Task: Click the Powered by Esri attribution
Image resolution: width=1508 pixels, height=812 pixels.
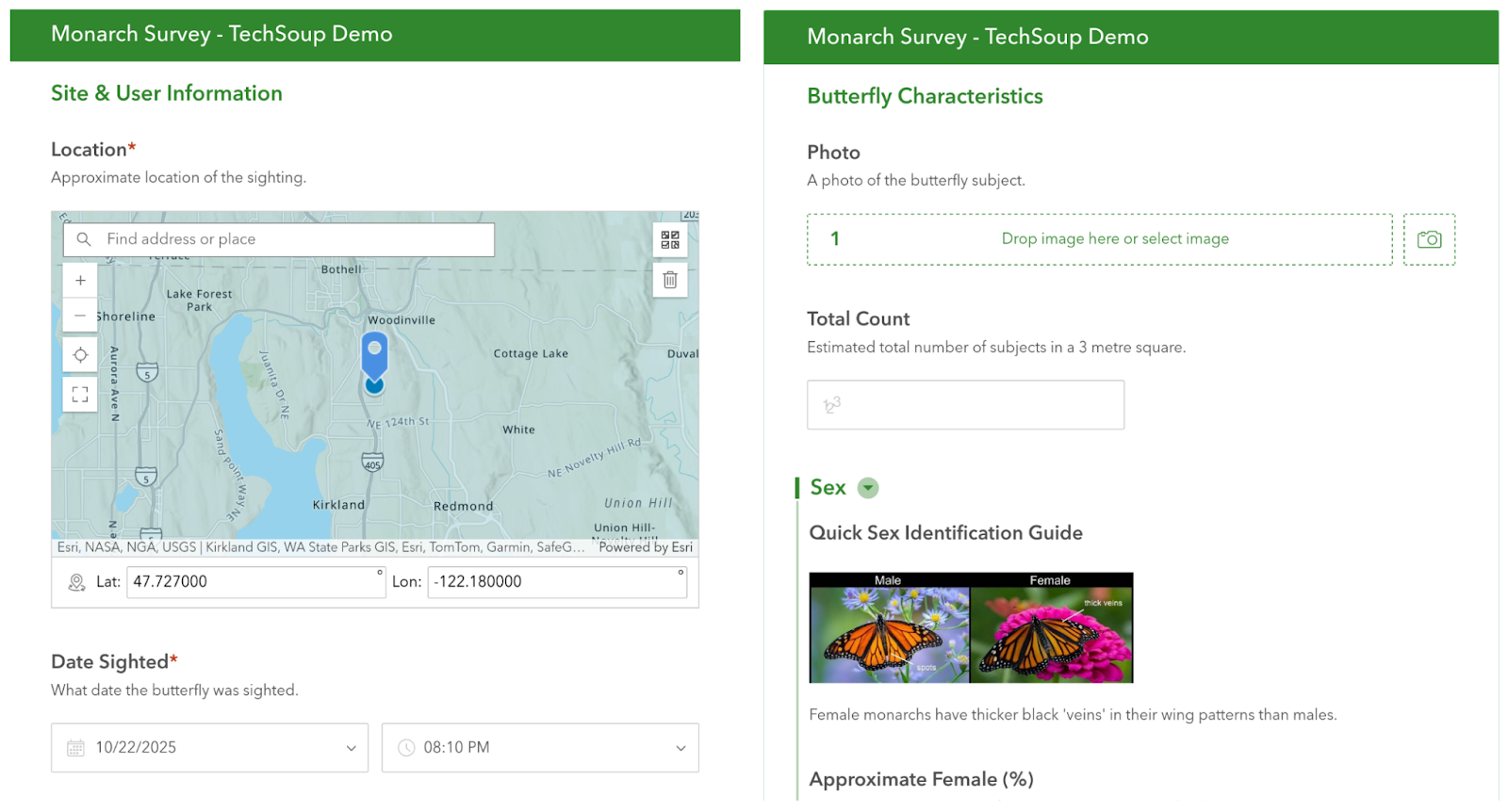Action: pos(646,547)
